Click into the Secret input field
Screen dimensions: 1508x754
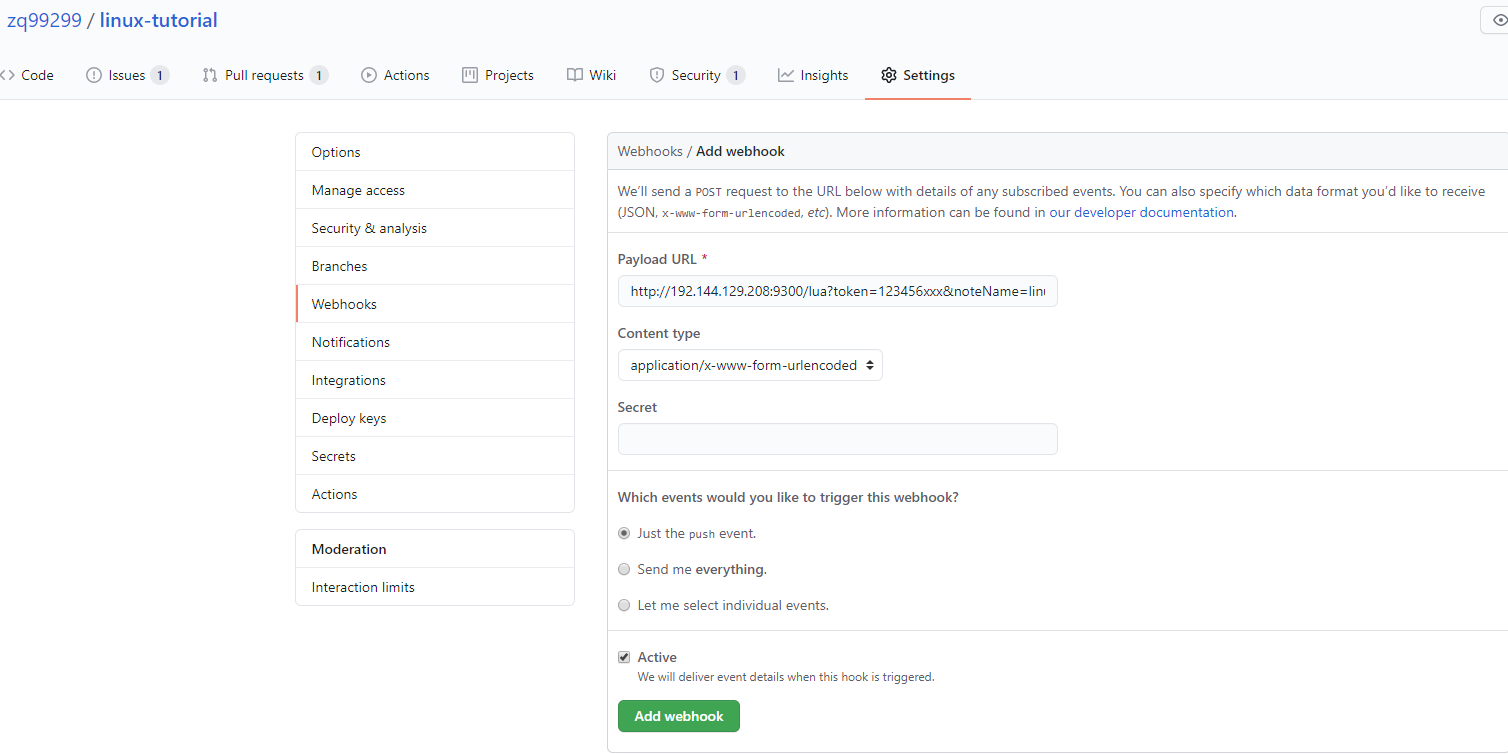837,439
